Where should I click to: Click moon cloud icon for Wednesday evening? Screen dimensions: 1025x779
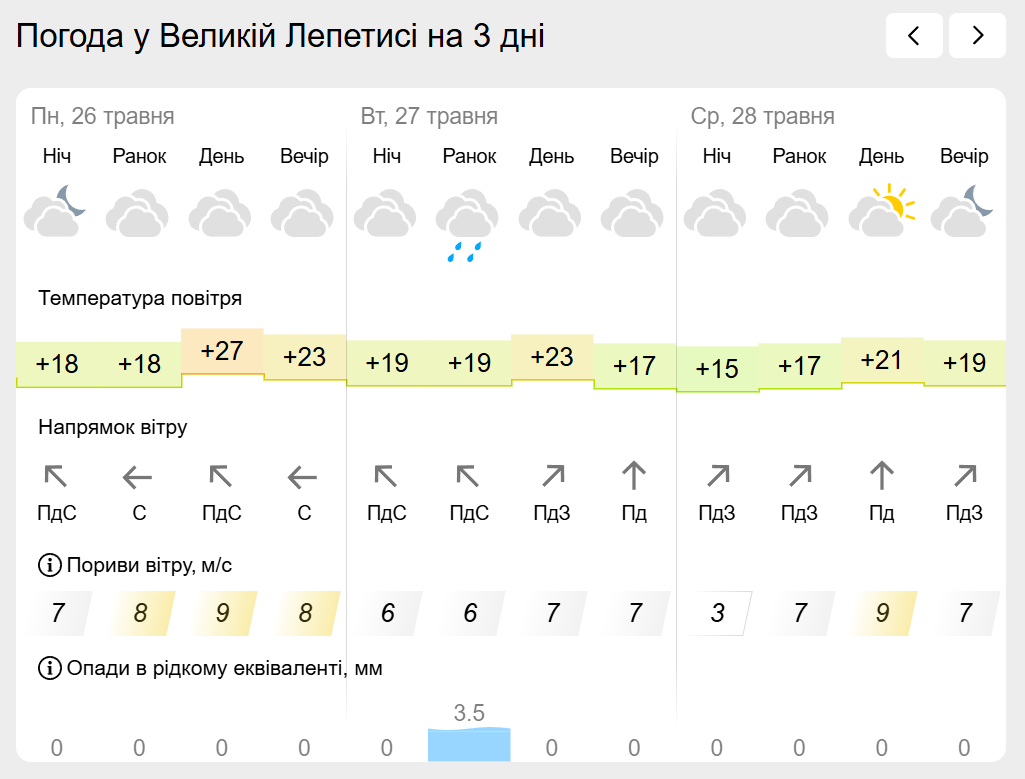tap(962, 210)
